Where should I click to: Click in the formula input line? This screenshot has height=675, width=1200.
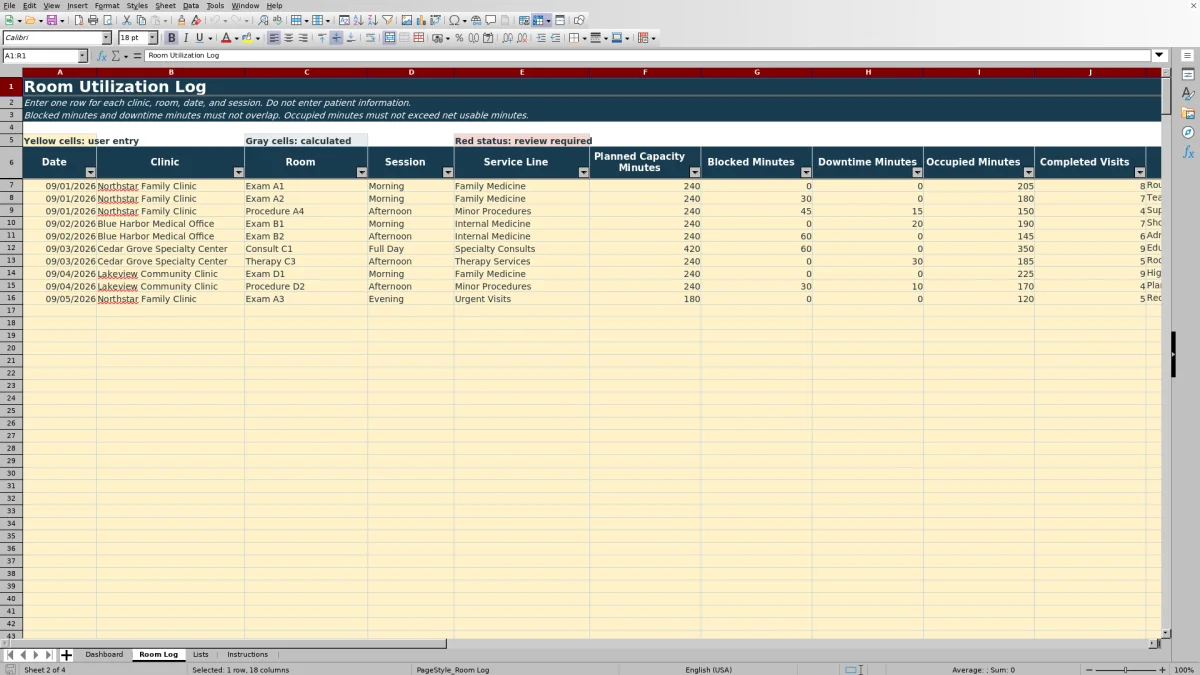pyautogui.click(x=648, y=56)
